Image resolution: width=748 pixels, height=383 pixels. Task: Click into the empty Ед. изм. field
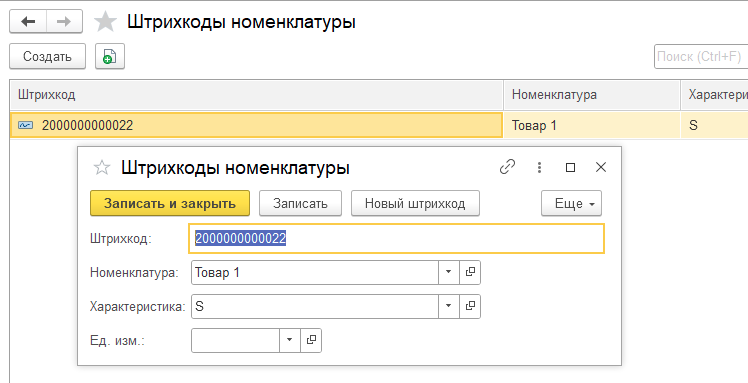pyautogui.click(x=235, y=341)
